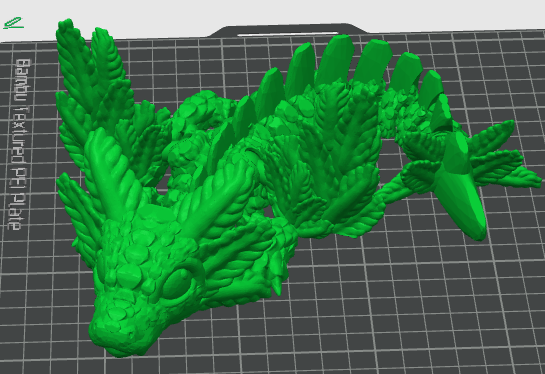The height and width of the screenshot is (374, 545).
Task: Click the green pencil edit-plate-name icon
Action: point(14,23)
